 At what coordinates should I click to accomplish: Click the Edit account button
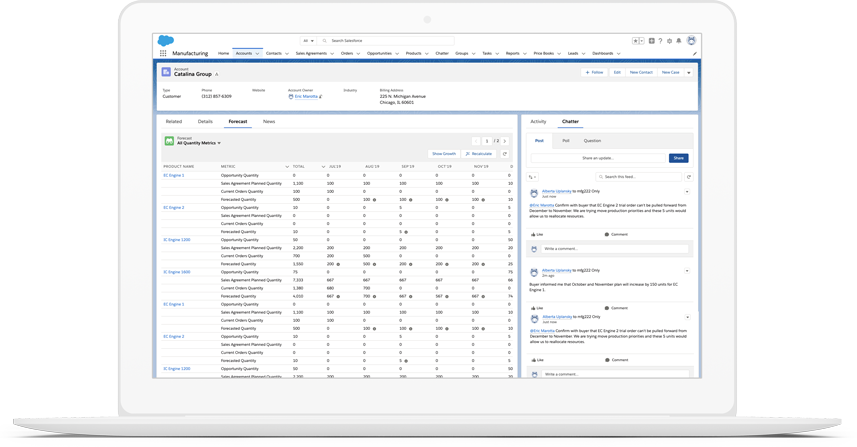[617, 73]
